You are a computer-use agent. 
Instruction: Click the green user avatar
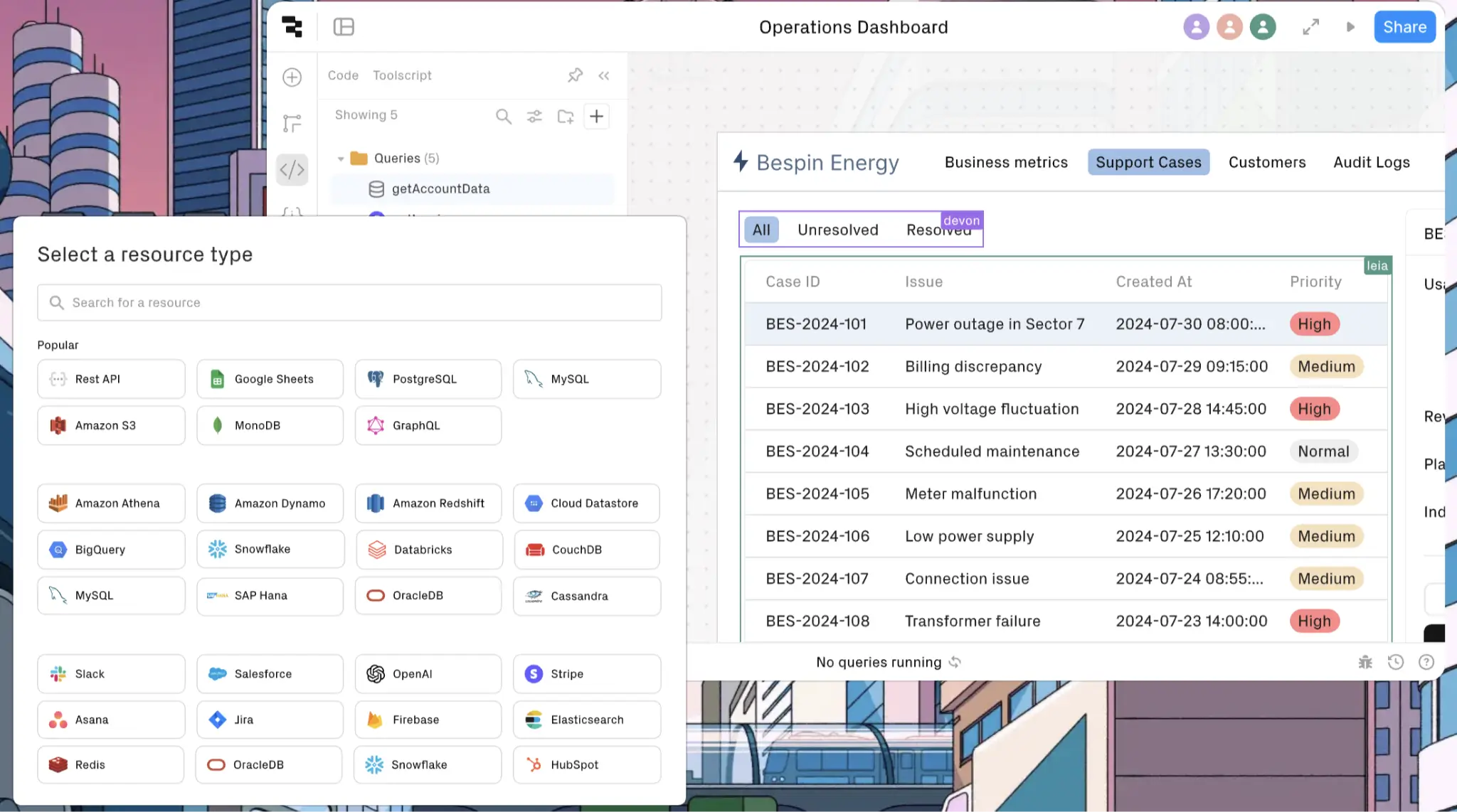(x=1263, y=27)
